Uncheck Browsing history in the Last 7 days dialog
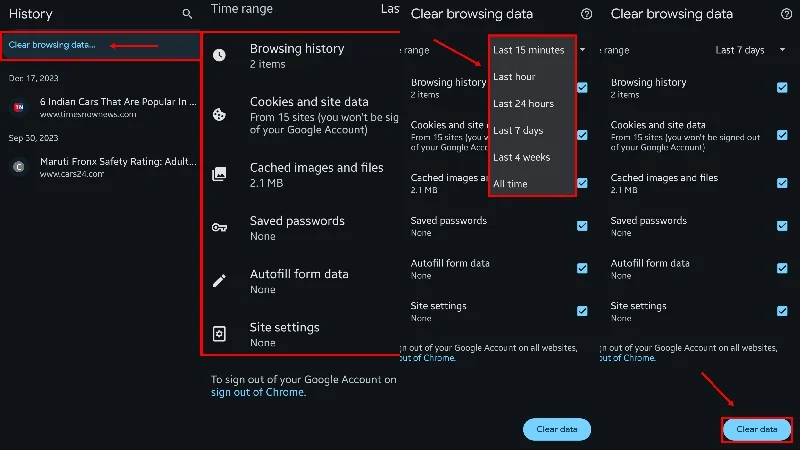800x450 pixels. pyautogui.click(x=782, y=88)
